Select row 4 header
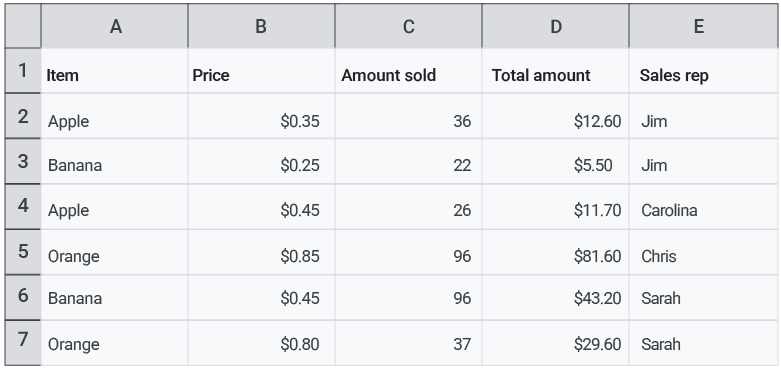 tap(23, 206)
